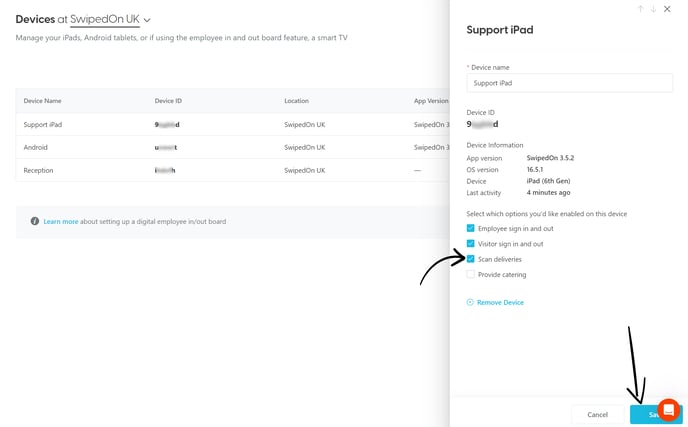Click the info icon beside Learn more
Image resolution: width=688 pixels, height=427 pixels.
pos(35,221)
